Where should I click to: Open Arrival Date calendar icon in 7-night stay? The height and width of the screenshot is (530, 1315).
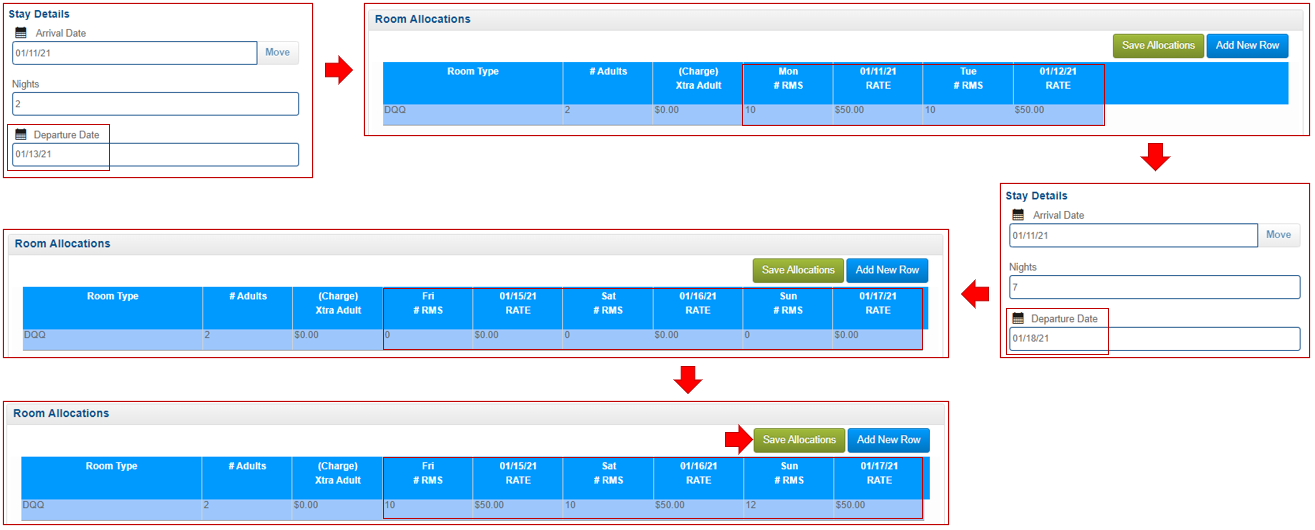point(1019,215)
